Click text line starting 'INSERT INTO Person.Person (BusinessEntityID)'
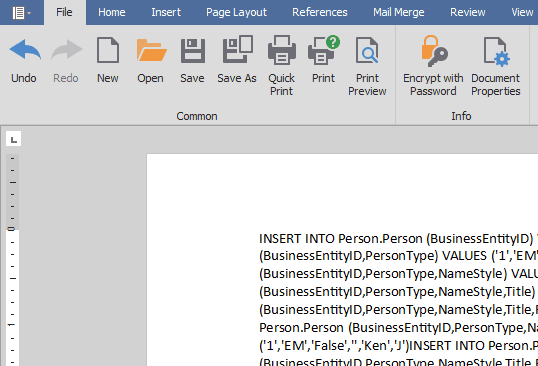The image size is (538, 366). coord(398,238)
